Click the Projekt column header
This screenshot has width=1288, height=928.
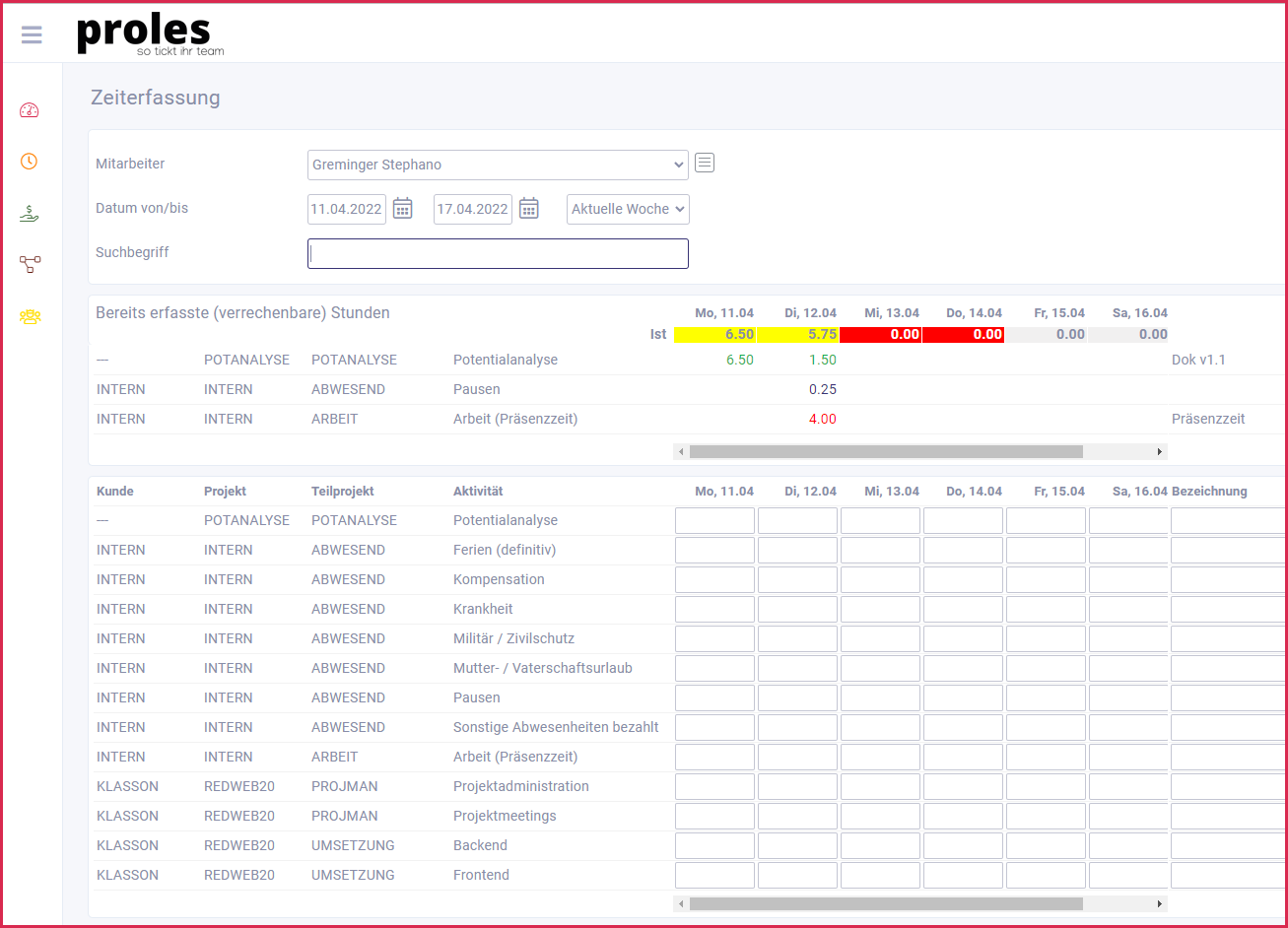coord(226,491)
